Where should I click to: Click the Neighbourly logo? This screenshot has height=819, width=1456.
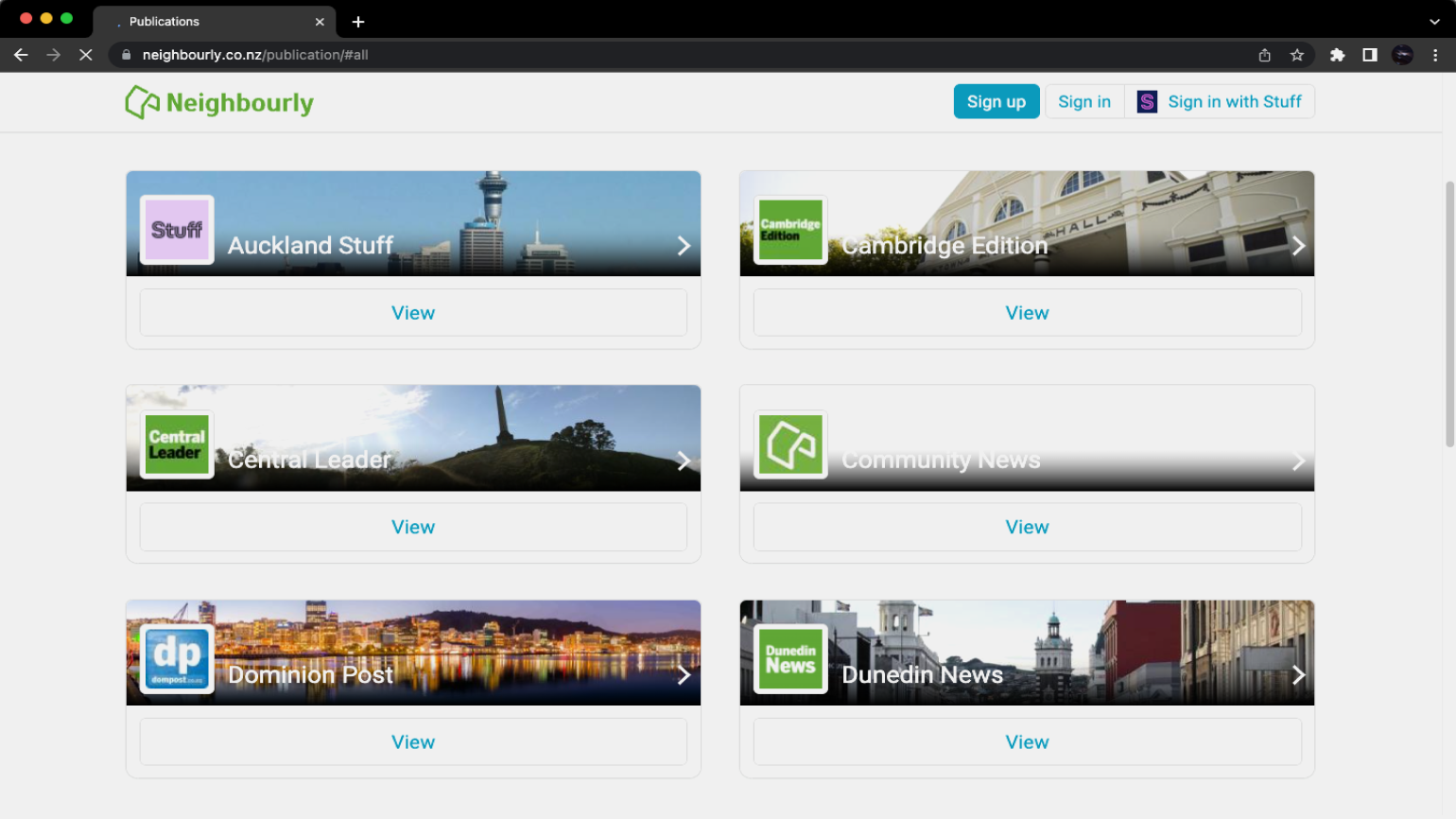click(219, 102)
